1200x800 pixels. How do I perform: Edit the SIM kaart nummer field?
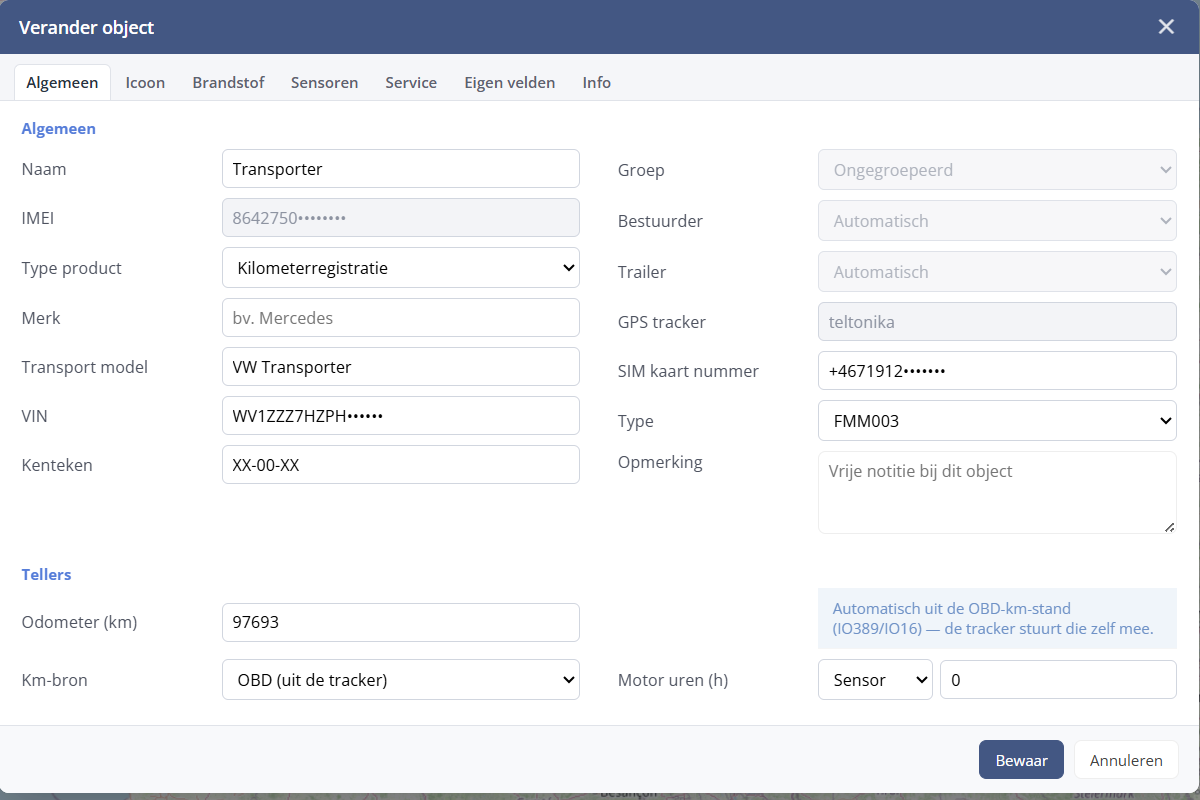997,371
